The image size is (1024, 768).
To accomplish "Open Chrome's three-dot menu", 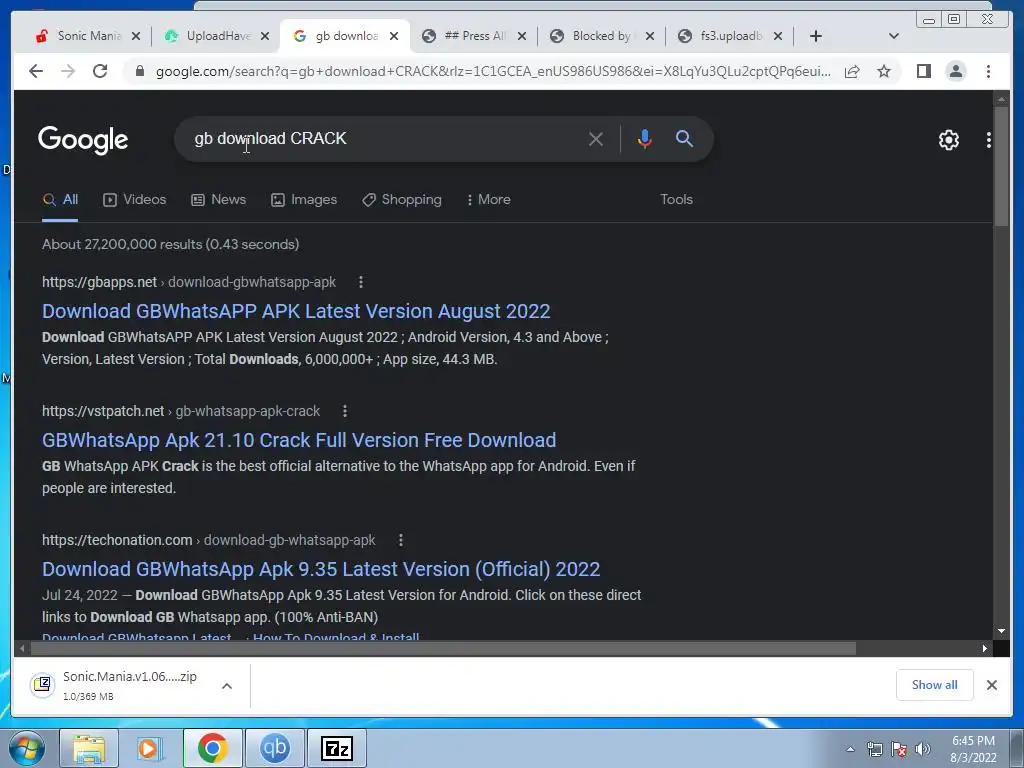I will pyautogui.click(x=988, y=71).
